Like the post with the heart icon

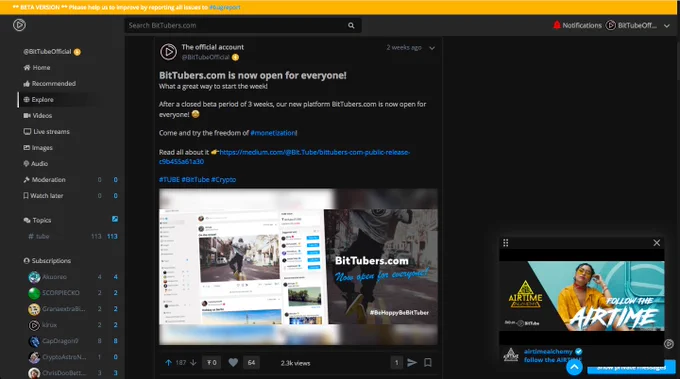click(x=233, y=363)
